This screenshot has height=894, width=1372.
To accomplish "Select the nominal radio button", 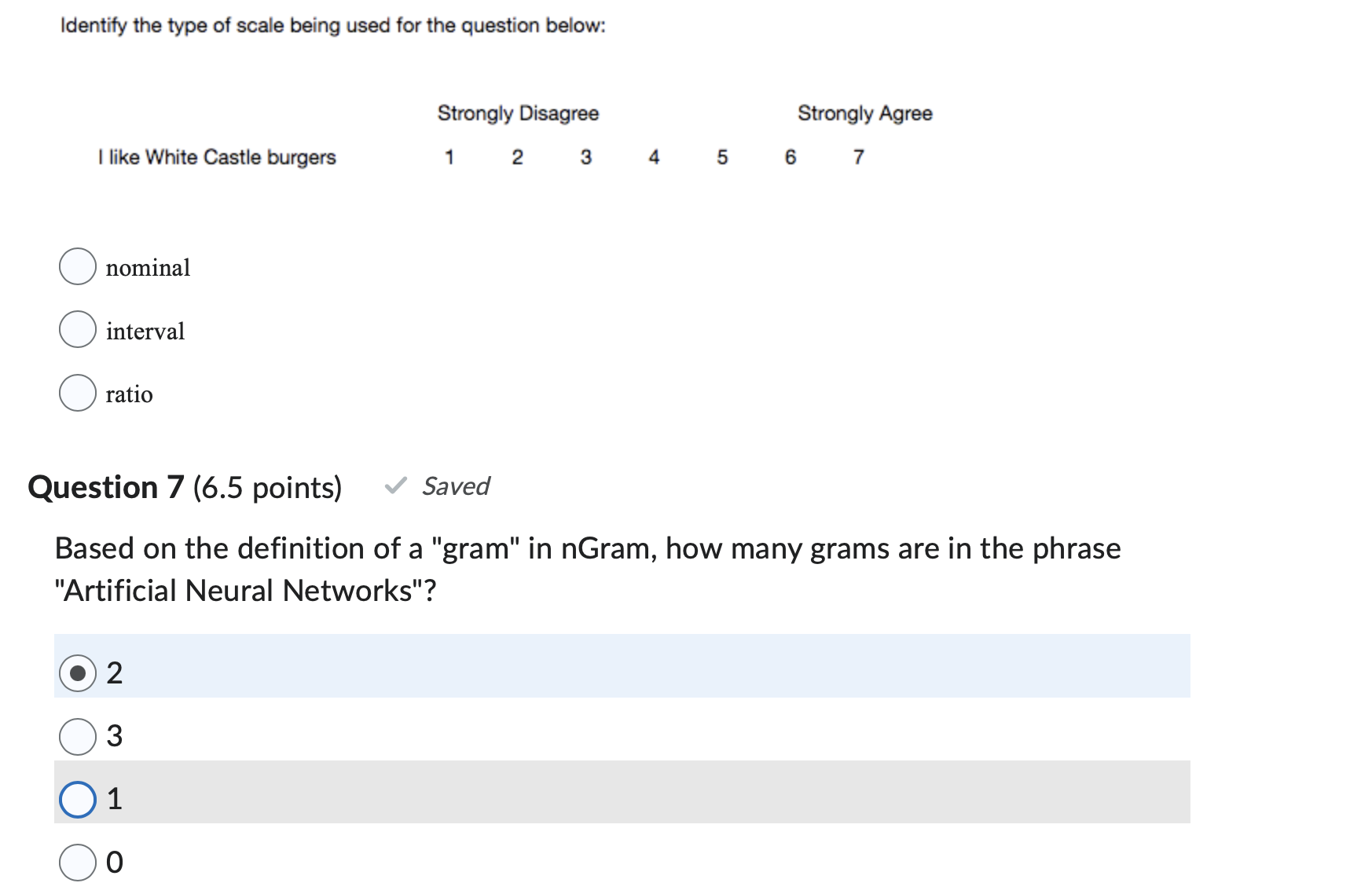I will click(x=77, y=267).
